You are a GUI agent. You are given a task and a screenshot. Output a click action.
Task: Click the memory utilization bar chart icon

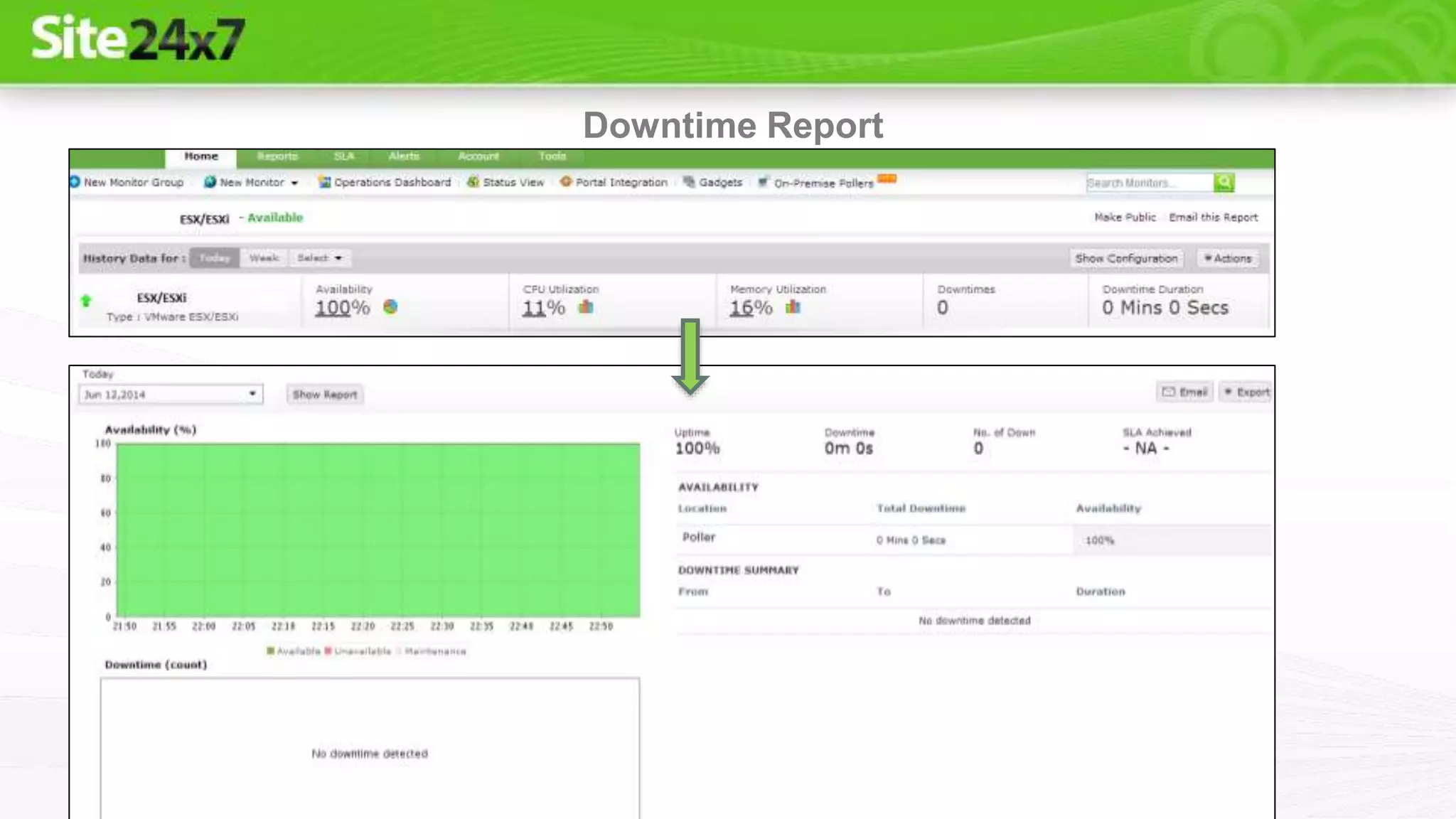click(793, 307)
